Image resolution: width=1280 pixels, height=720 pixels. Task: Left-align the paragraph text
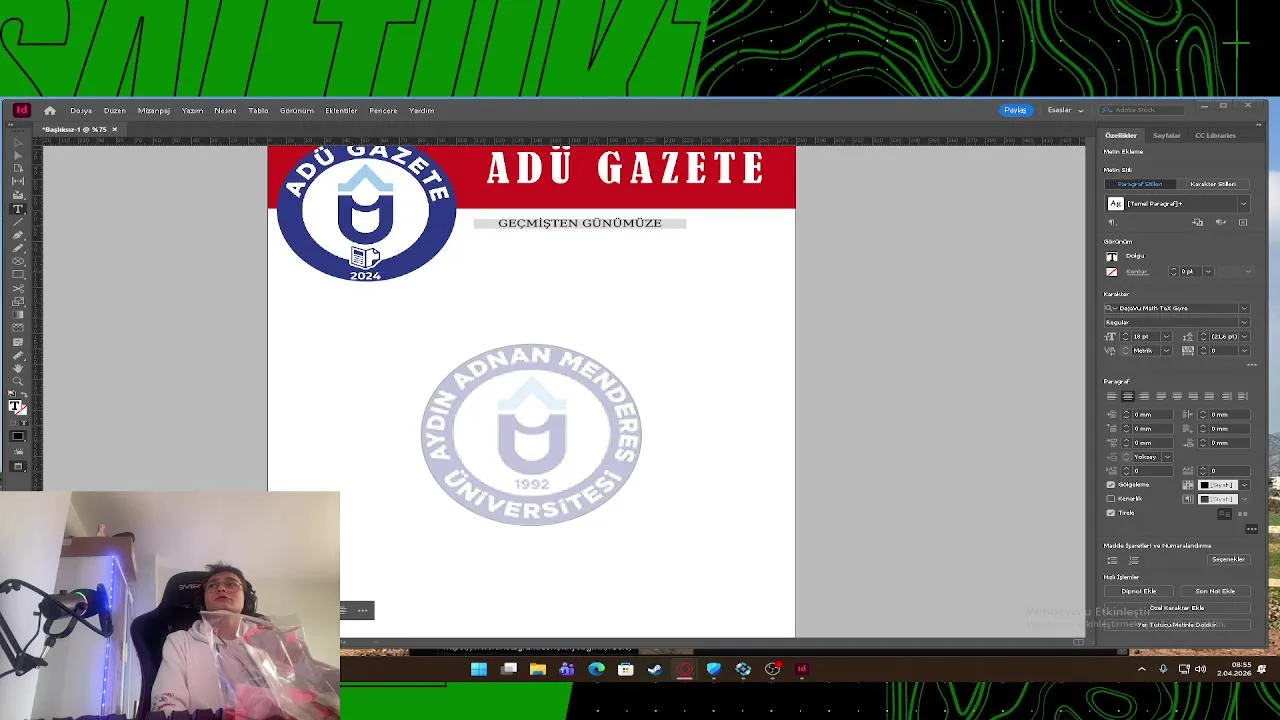[x=1111, y=396]
